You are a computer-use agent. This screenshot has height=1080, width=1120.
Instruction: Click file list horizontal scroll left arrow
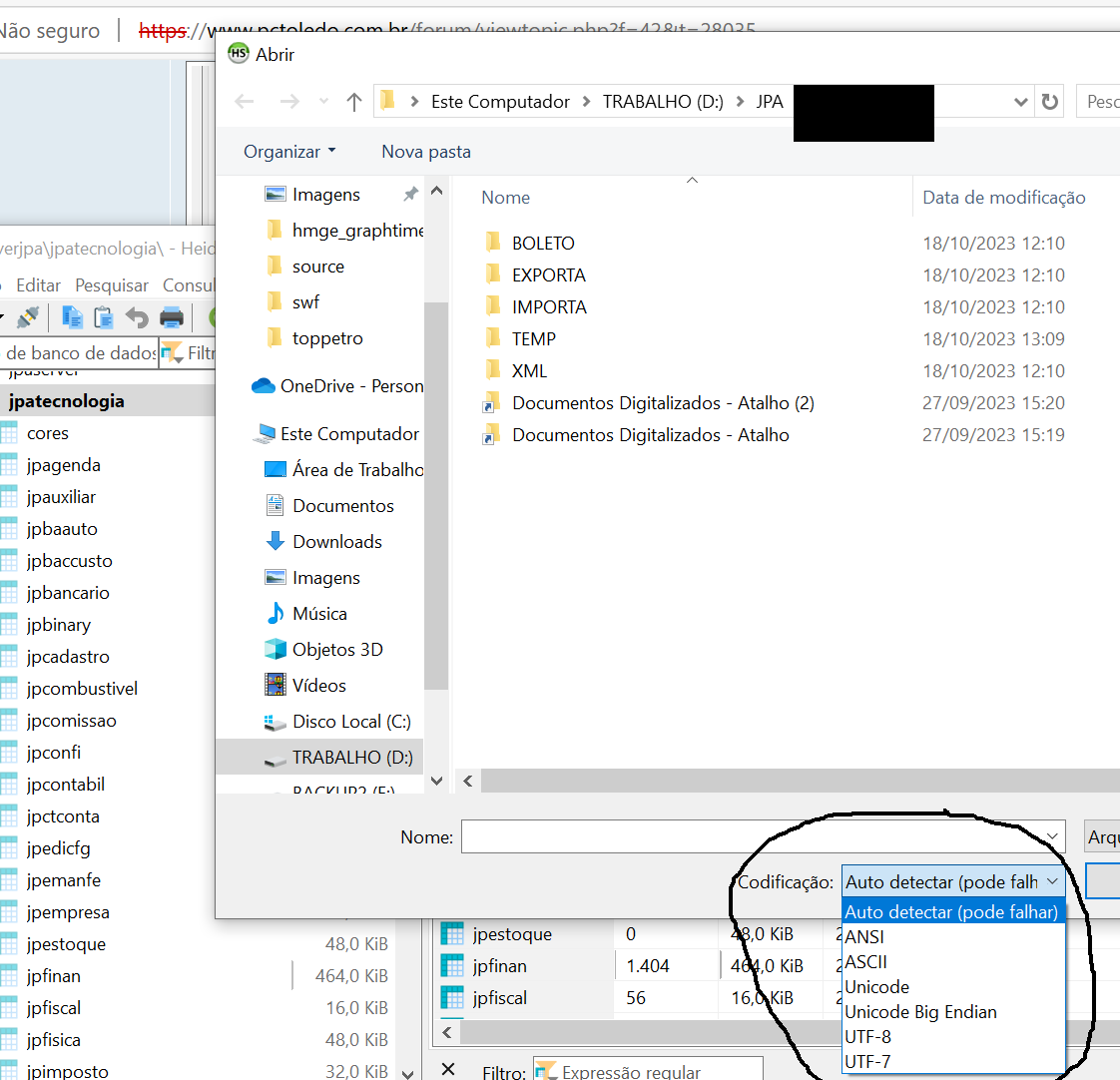[x=468, y=781]
